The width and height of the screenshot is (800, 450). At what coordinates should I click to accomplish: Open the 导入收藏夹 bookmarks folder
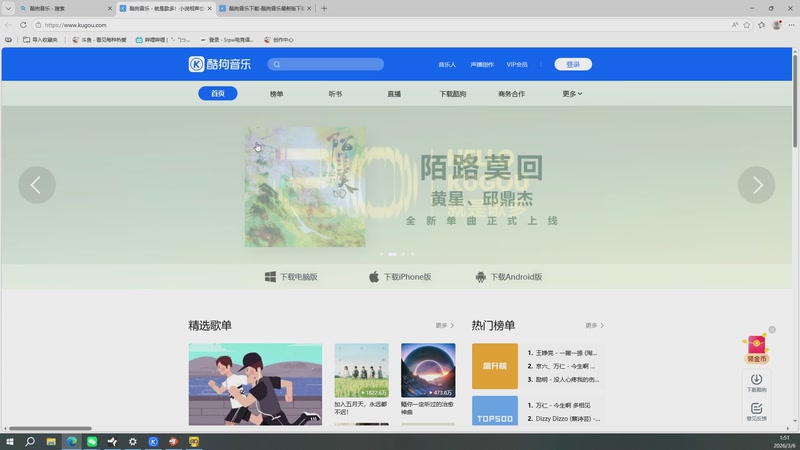pyautogui.click(x=40, y=39)
